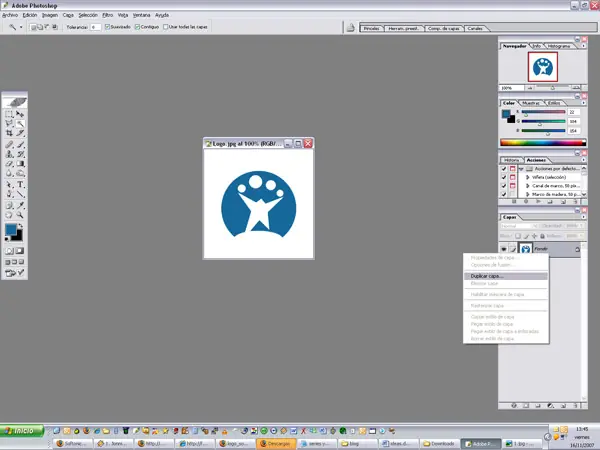The width and height of the screenshot is (600, 450).
Task: Select the Notes tool
Action: click(x=9, y=205)
